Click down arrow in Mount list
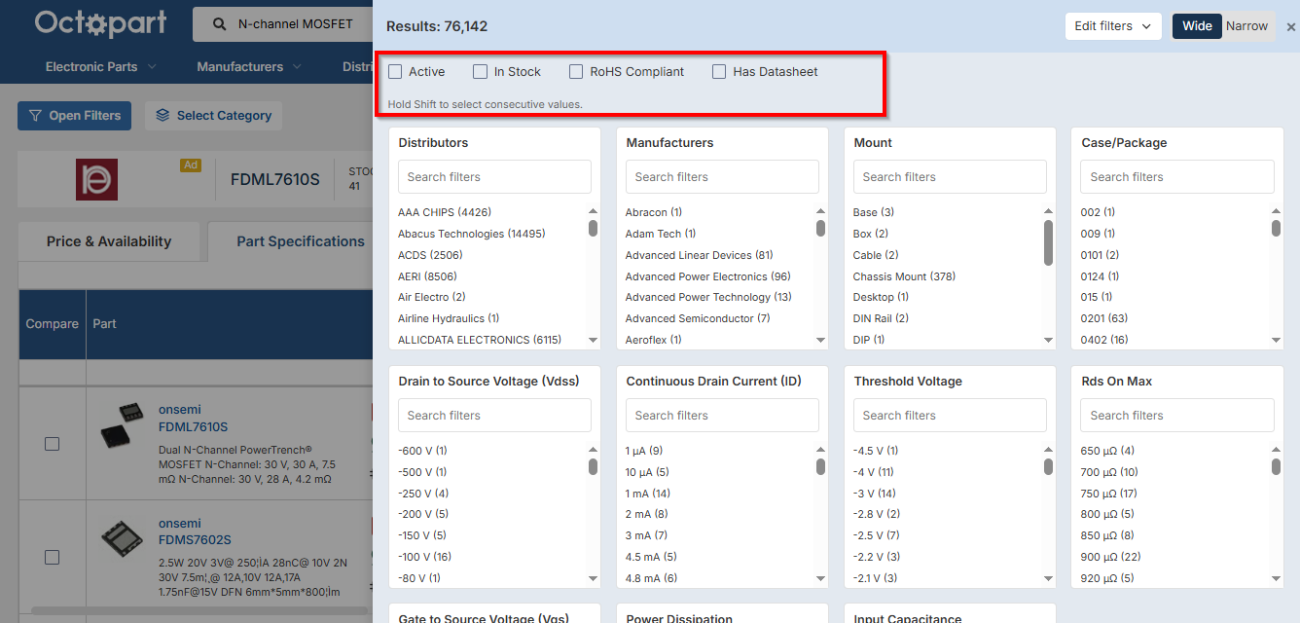Viewport: 1300px width, 623px height. pos(1049,340)
